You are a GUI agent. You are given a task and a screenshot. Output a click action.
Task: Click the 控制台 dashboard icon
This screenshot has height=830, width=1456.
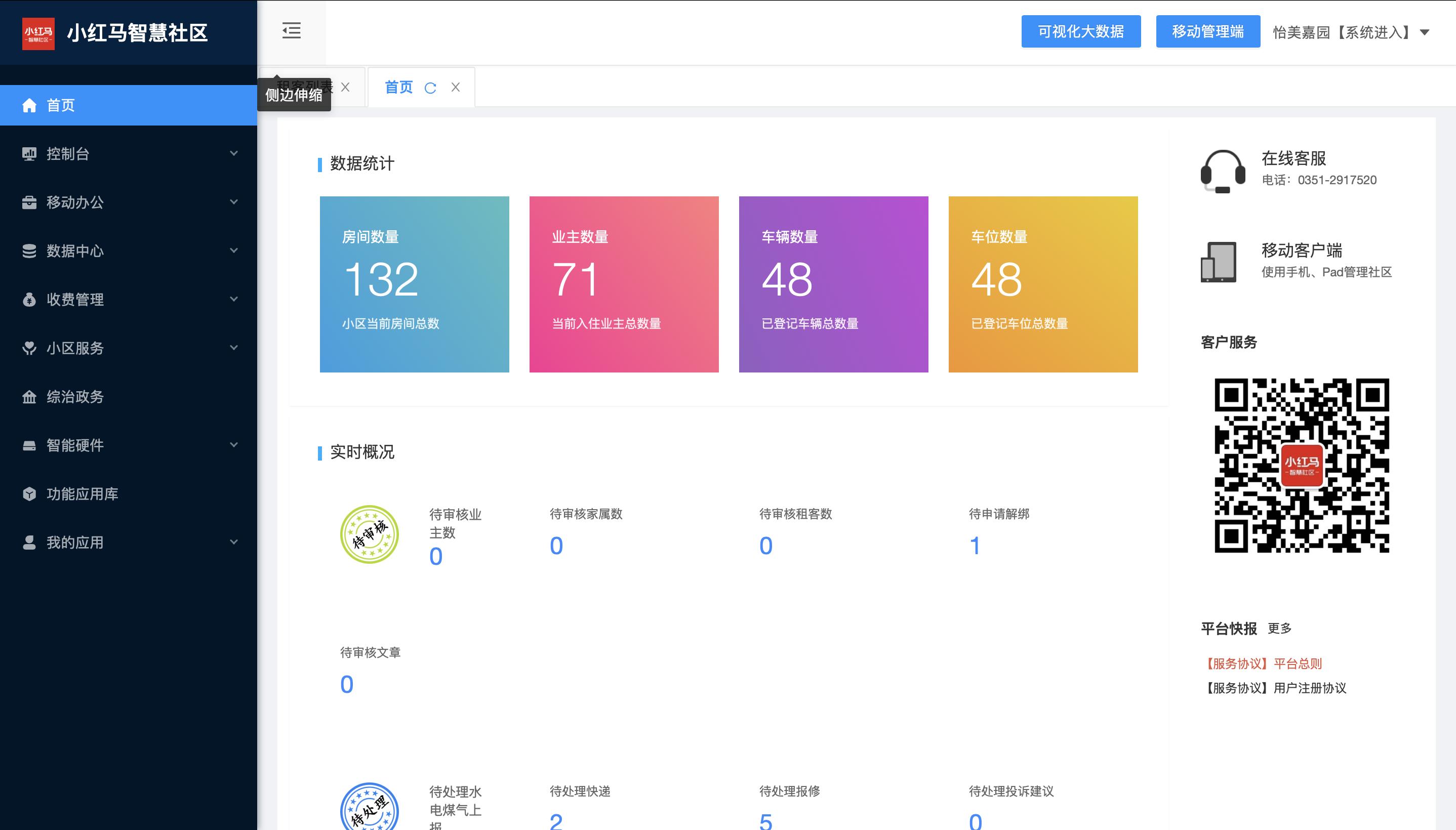[29, 154]
